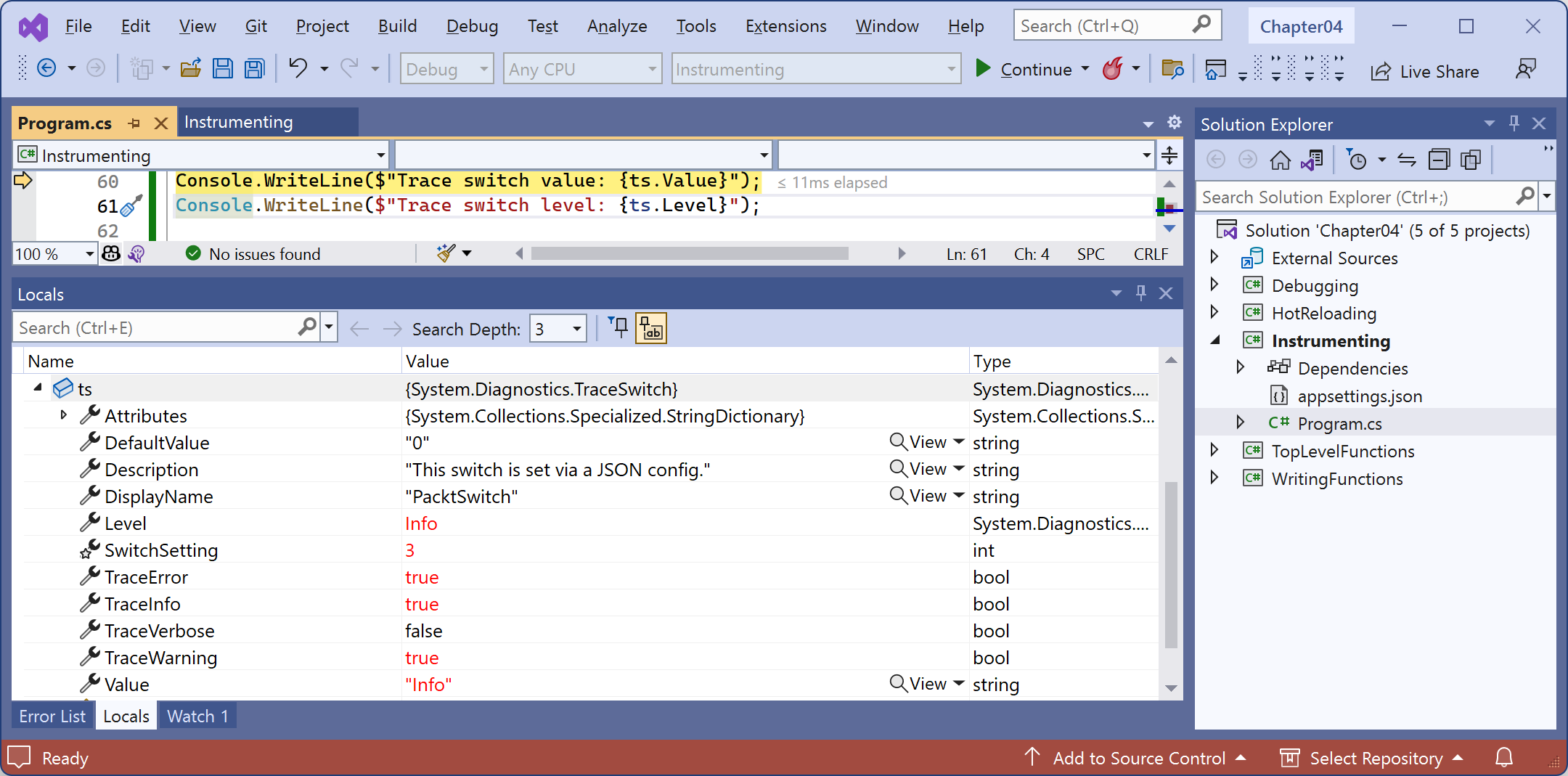Click the Send Feedback person icon
Image resolution: width=1568 pixels, height=776 pixels.
pyautogui.click(x=1526, y=69)
